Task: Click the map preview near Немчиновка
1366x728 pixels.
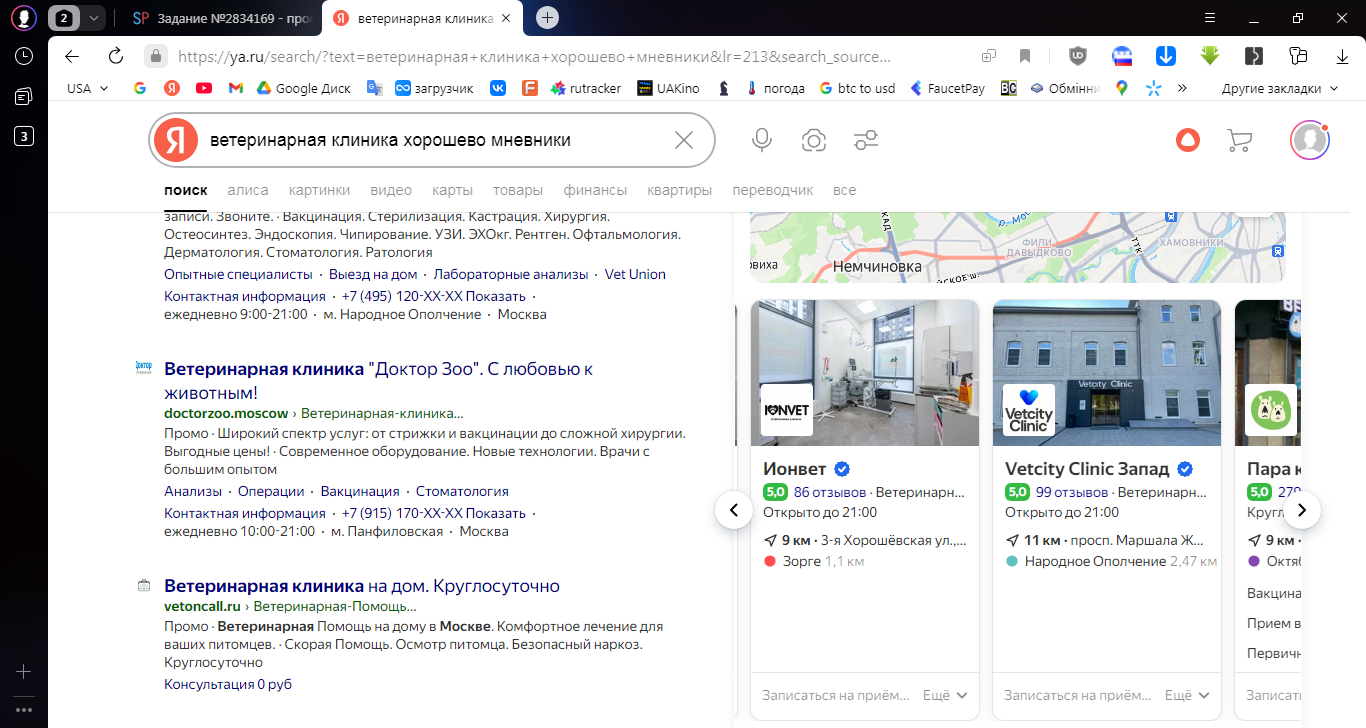Action: [1018, 247]
